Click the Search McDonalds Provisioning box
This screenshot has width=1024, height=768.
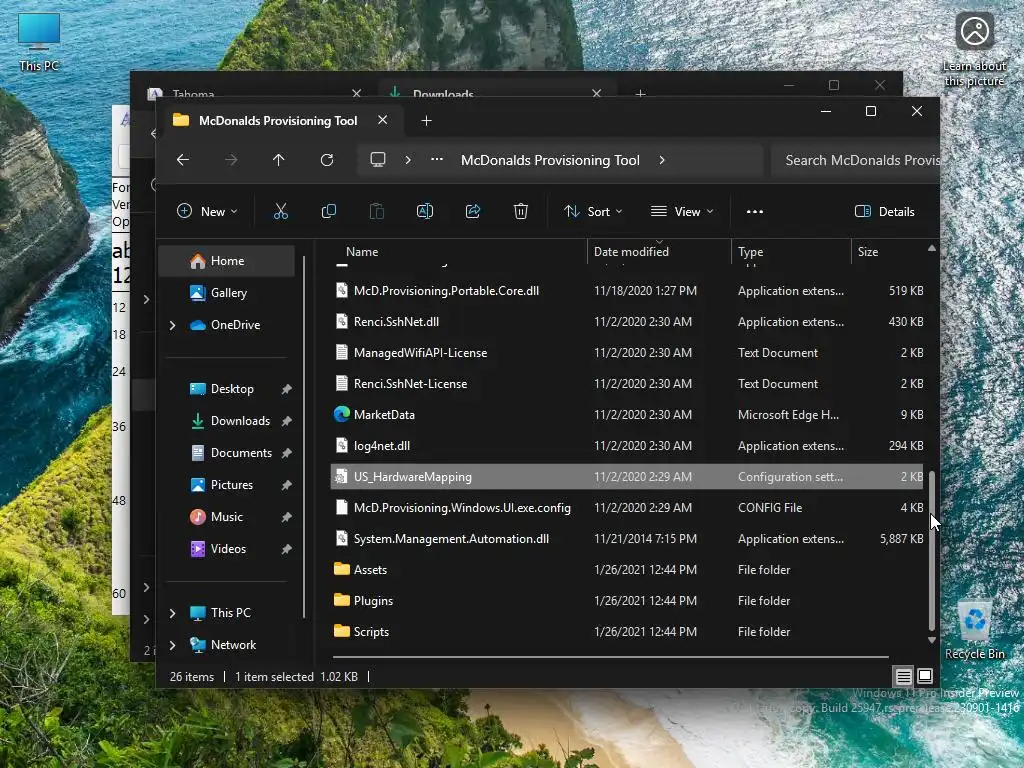point(856,160)
